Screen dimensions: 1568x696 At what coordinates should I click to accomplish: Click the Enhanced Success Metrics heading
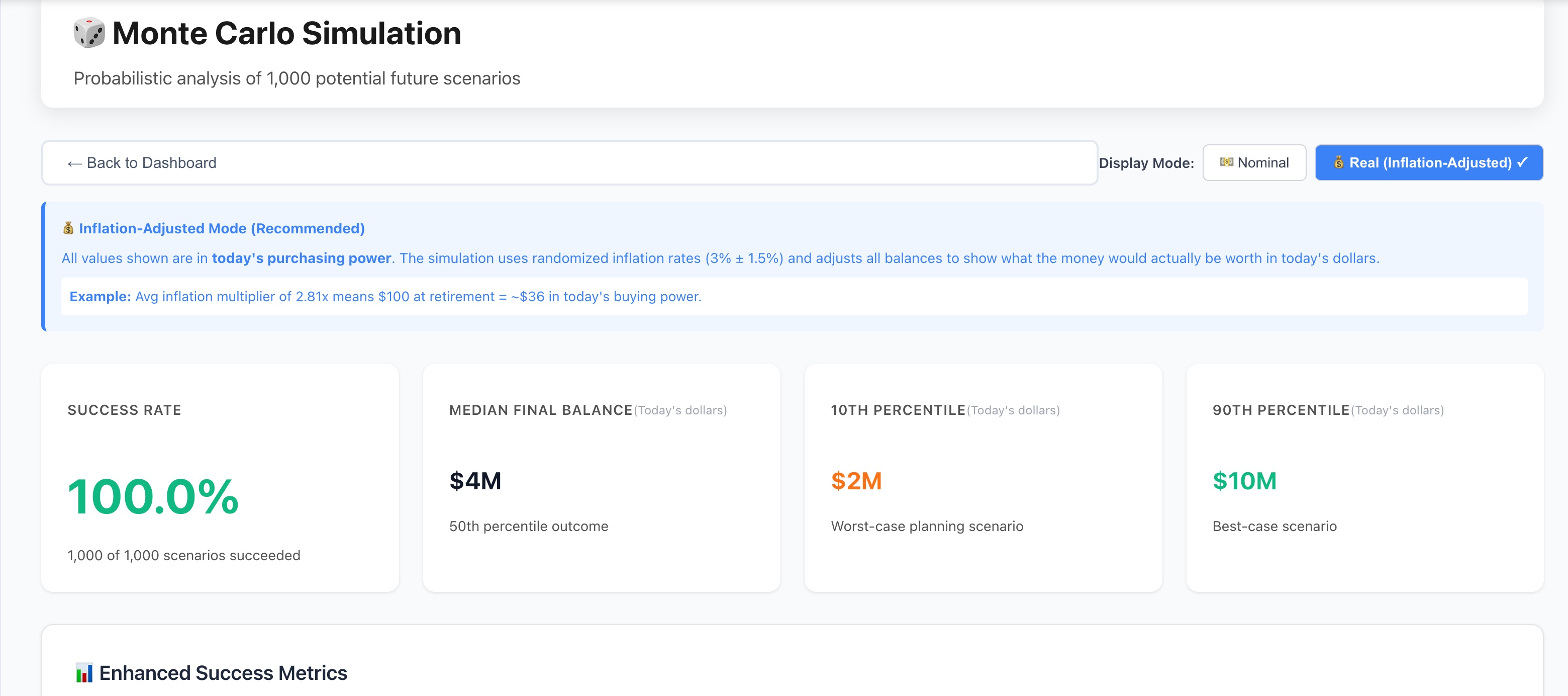point(223,673)
